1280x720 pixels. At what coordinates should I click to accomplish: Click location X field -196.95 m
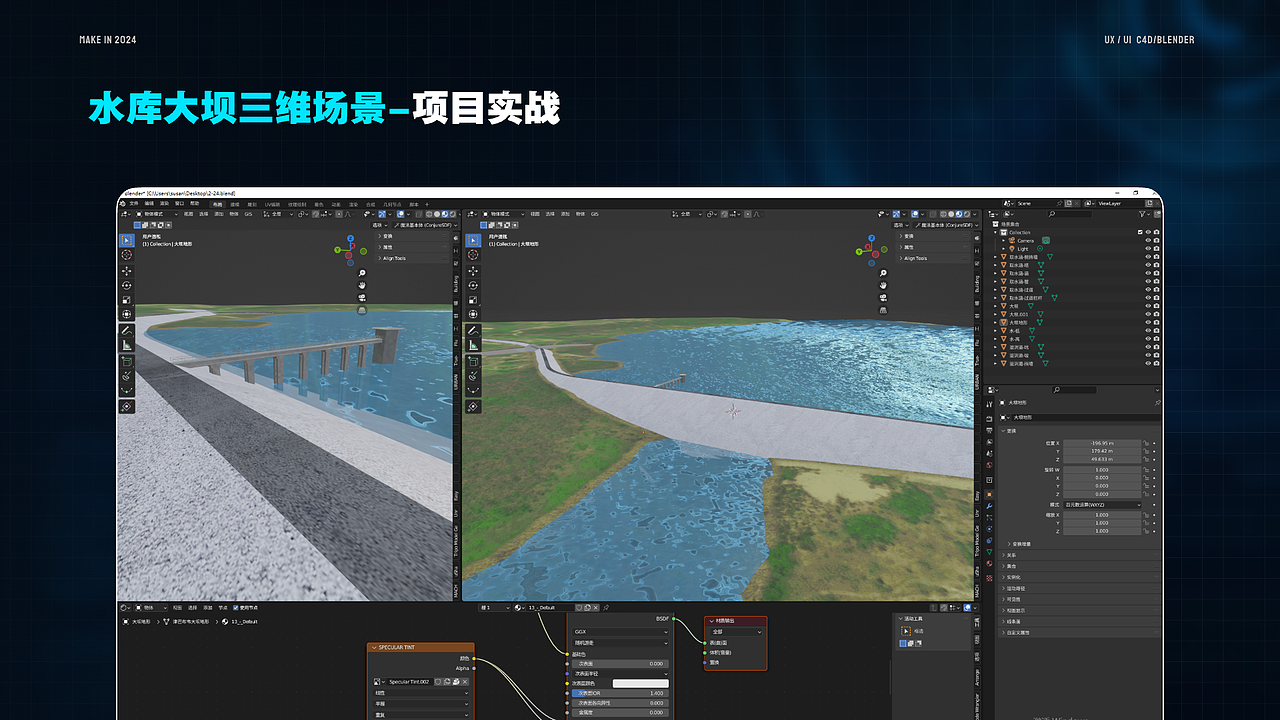coord(1102,443)
